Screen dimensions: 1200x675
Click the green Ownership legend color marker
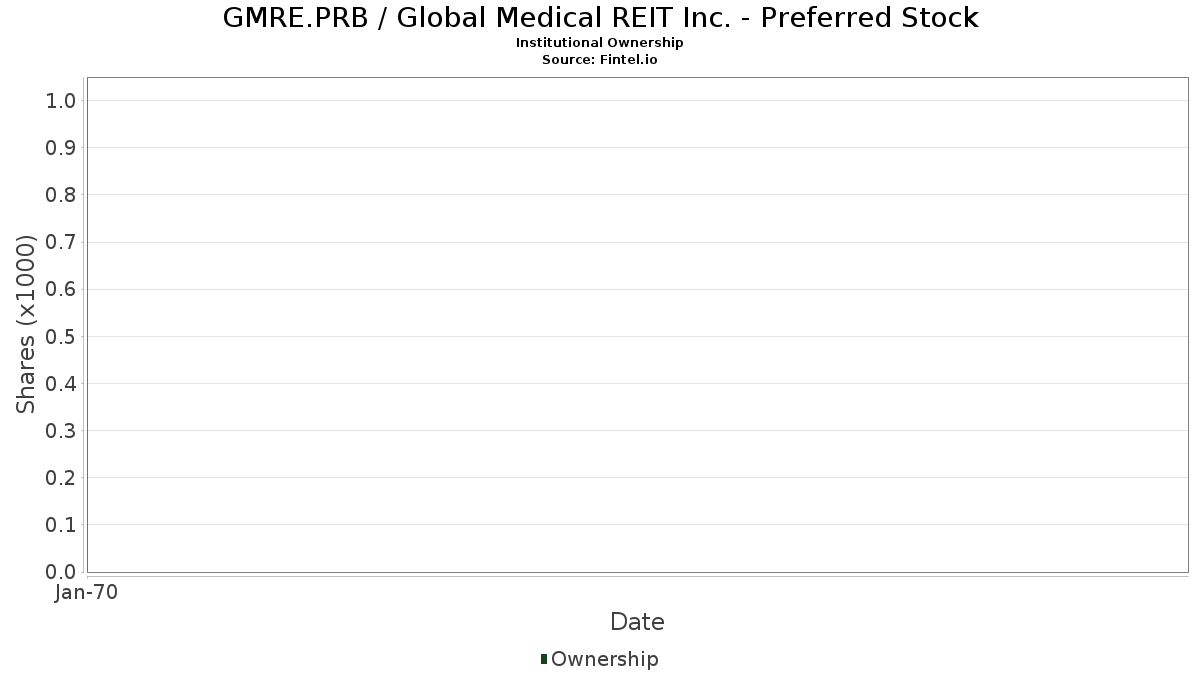pos(544,658)
